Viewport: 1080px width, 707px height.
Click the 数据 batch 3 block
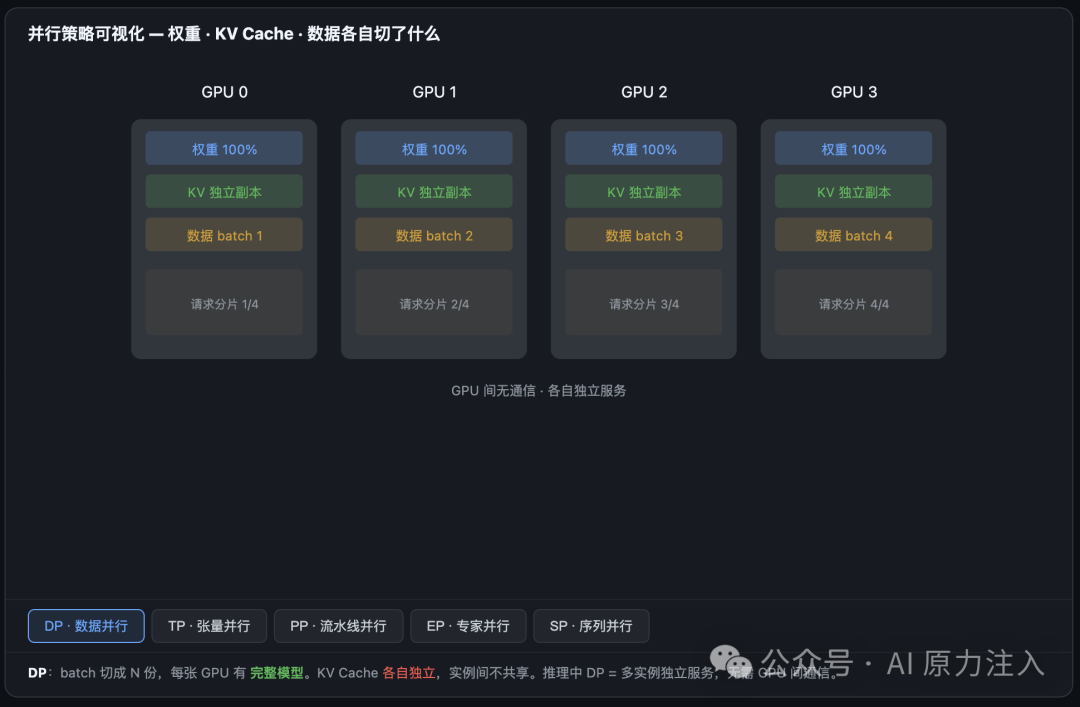[644, 235]
